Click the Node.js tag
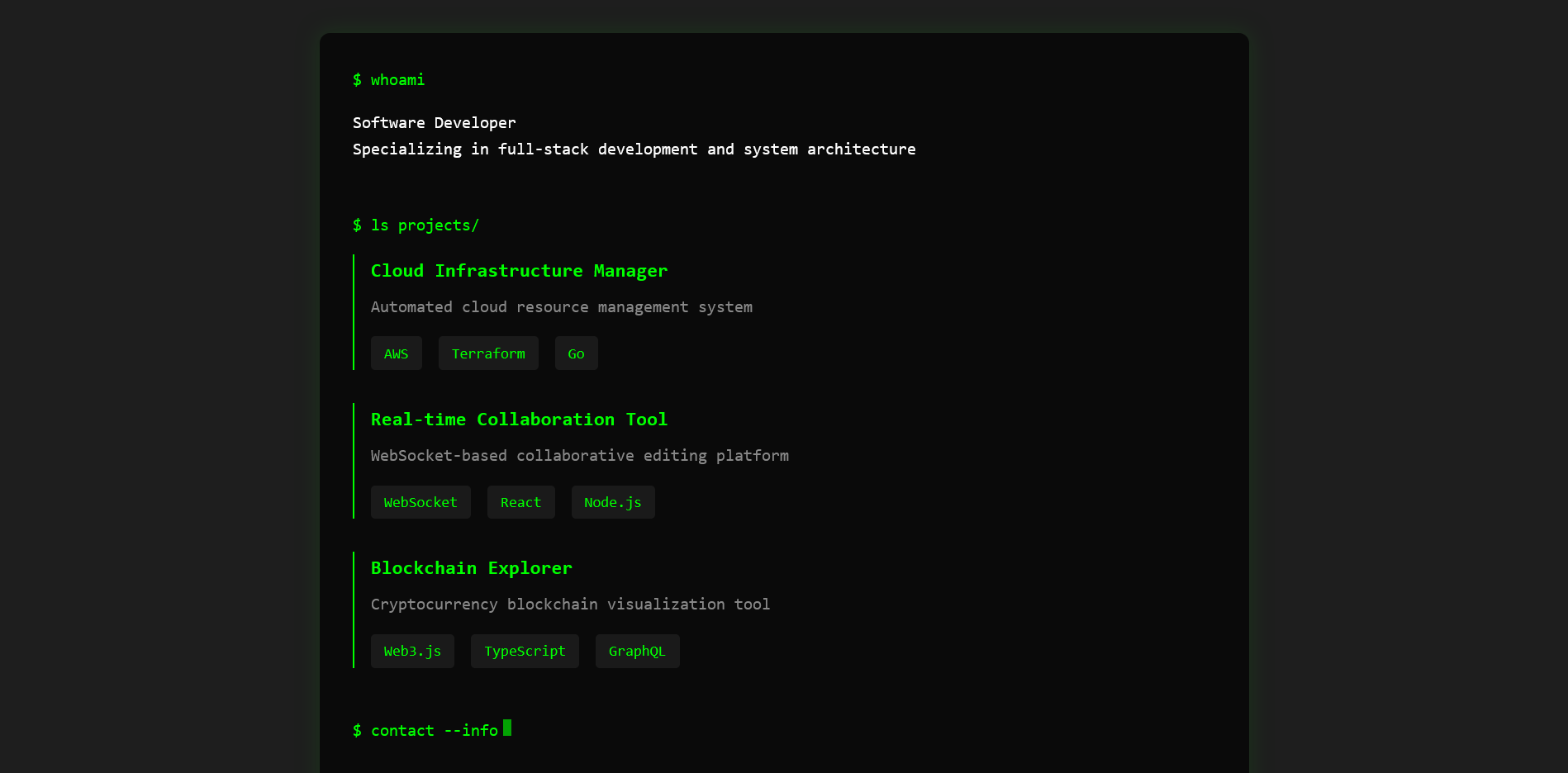This screenshot has height=773, width=1568. point(612,501)
